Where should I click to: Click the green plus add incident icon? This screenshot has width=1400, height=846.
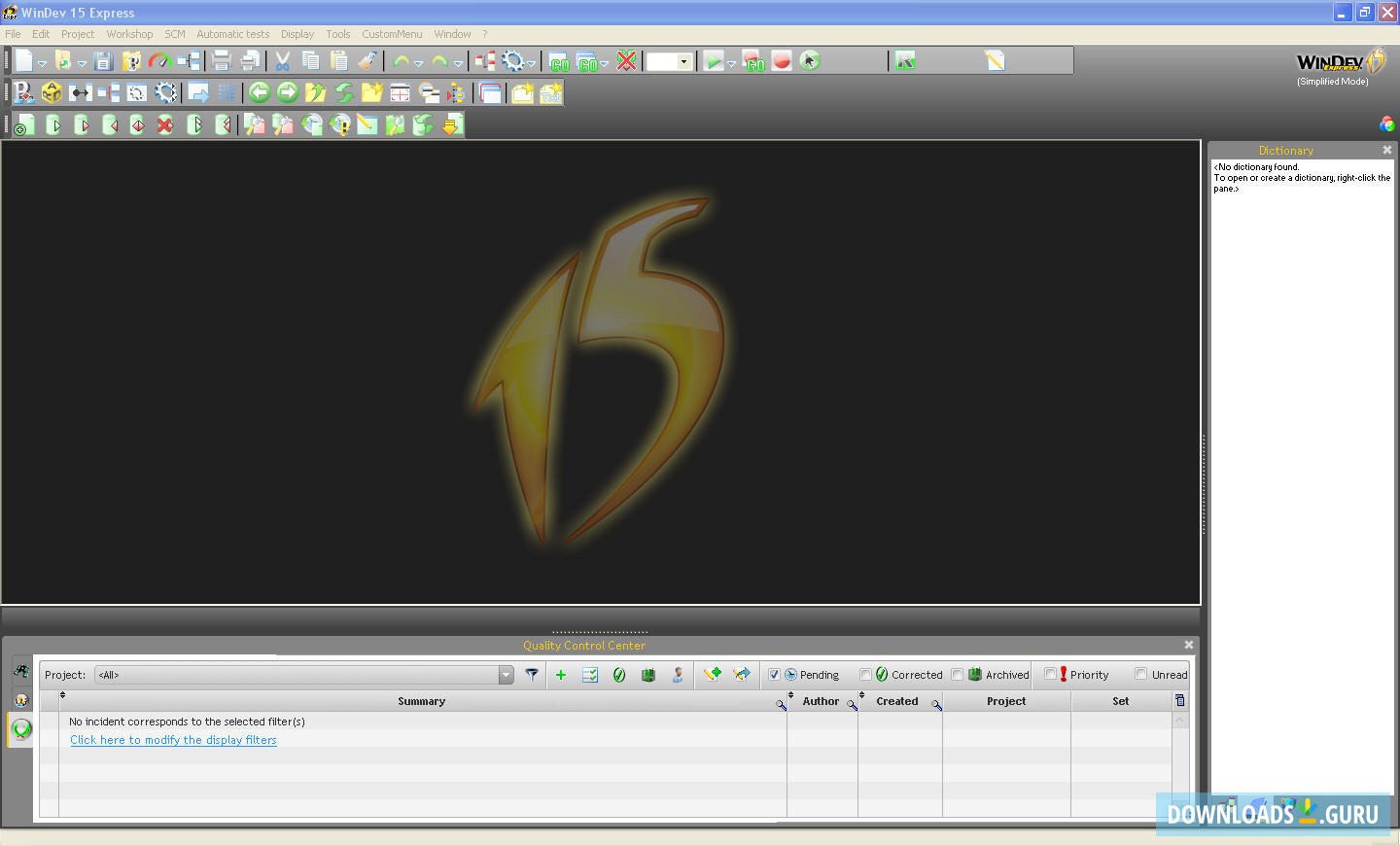[560, 674]
